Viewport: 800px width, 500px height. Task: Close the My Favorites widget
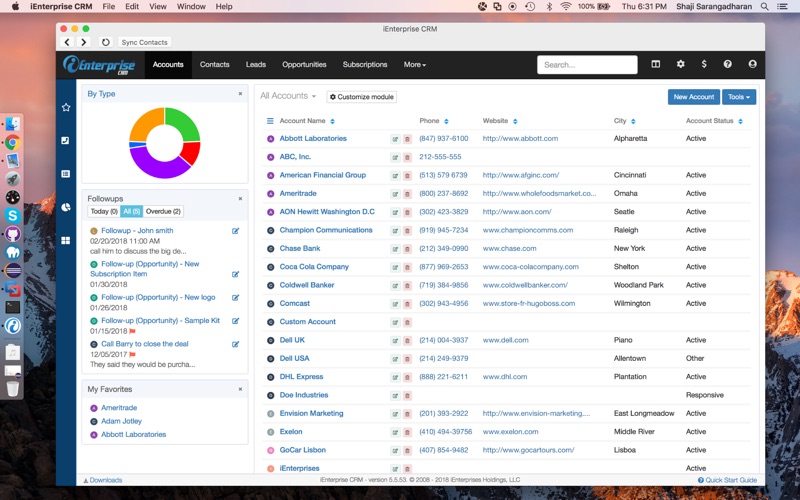click(240, 389)
